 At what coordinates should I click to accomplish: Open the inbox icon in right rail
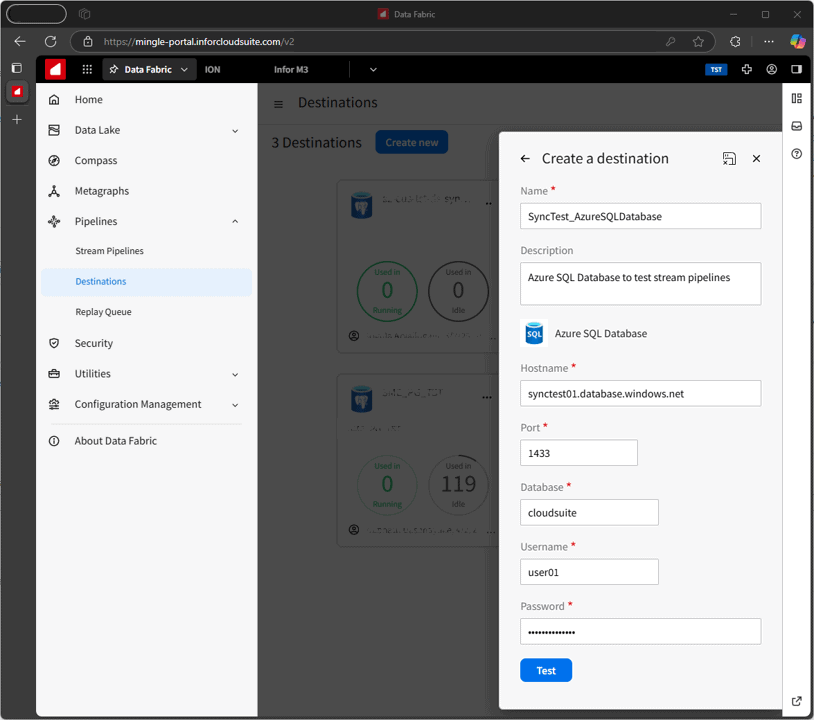click(x=796, y=126)
